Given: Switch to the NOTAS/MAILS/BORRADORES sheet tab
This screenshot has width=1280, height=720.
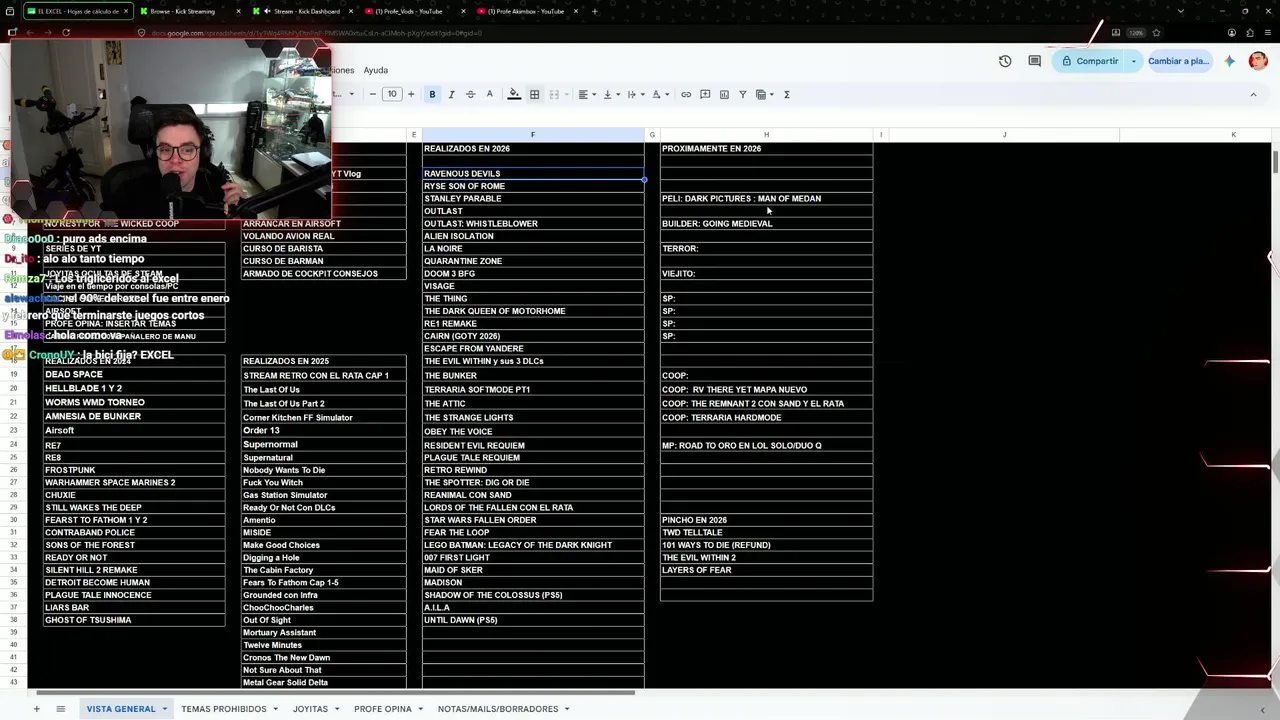Looking at the screenshot, I should 498,709.
